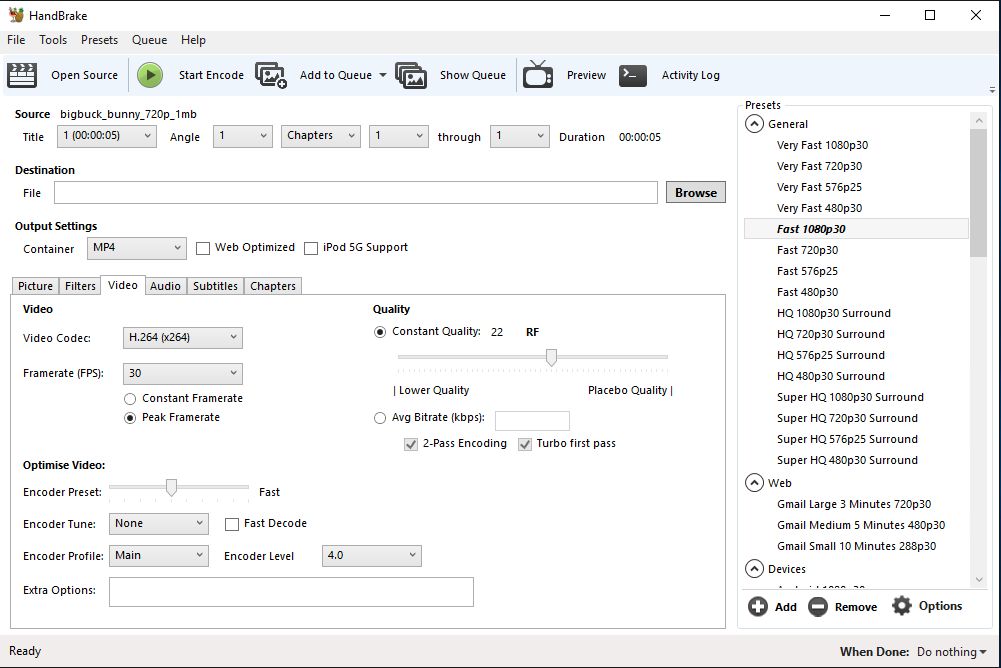
Task: Select the Avg Bitrate radio button
Action: 380,418
